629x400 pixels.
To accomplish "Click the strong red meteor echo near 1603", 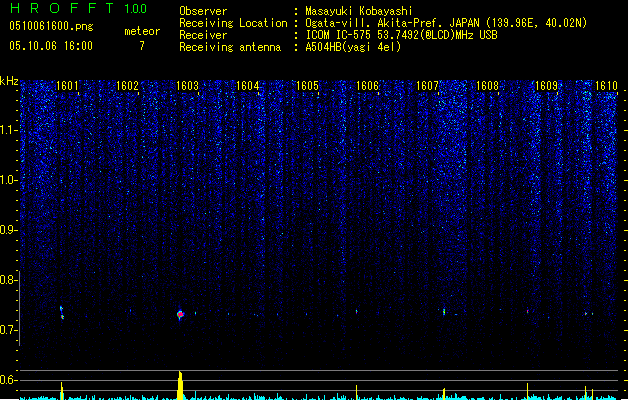I will pyautogui.click(x=181, y=315).
